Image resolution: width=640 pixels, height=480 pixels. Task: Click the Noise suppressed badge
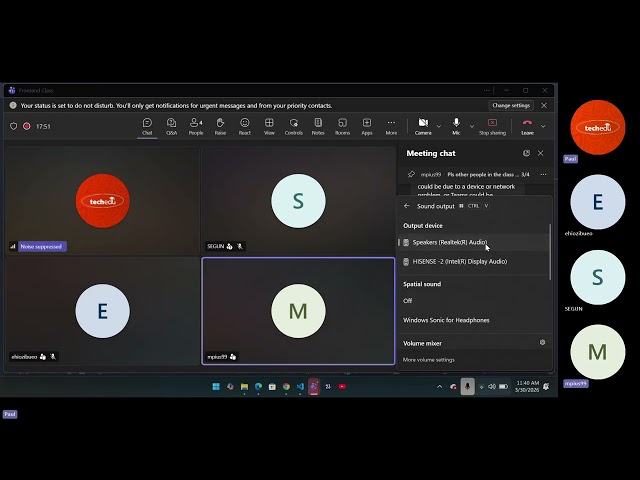click(x=42, y=247)
